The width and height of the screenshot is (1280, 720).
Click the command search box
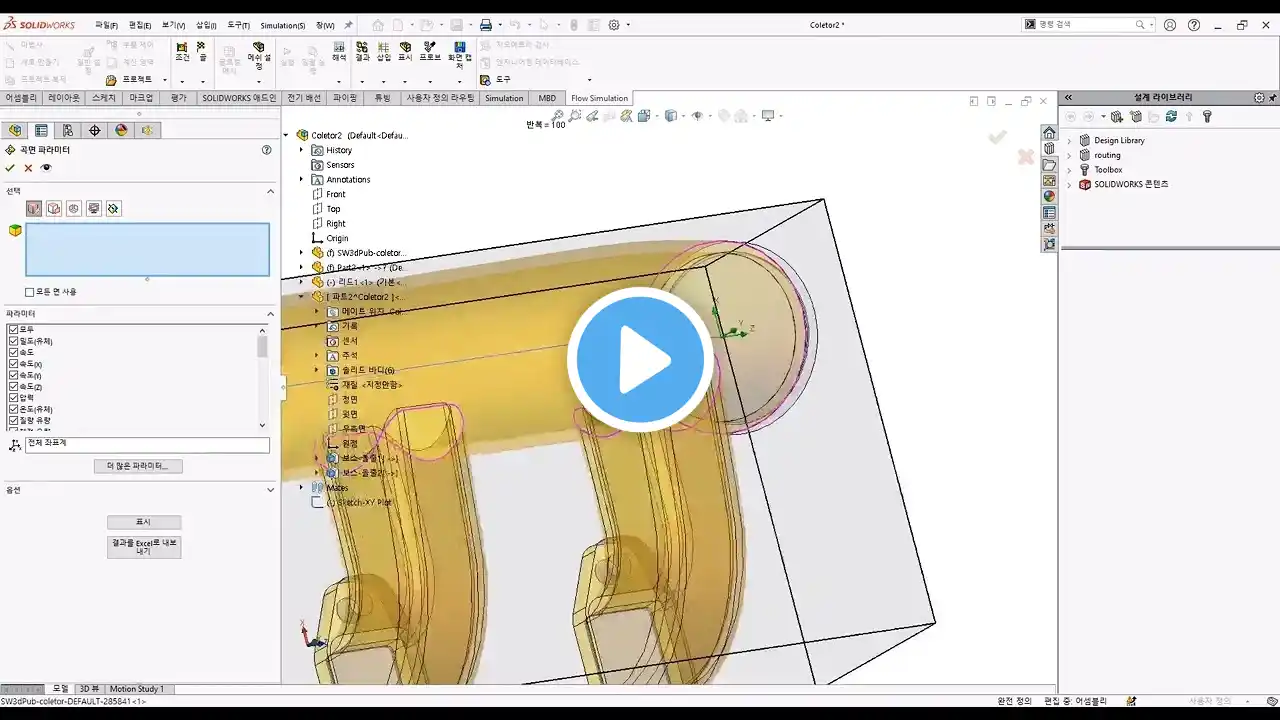coord(1086,25)
